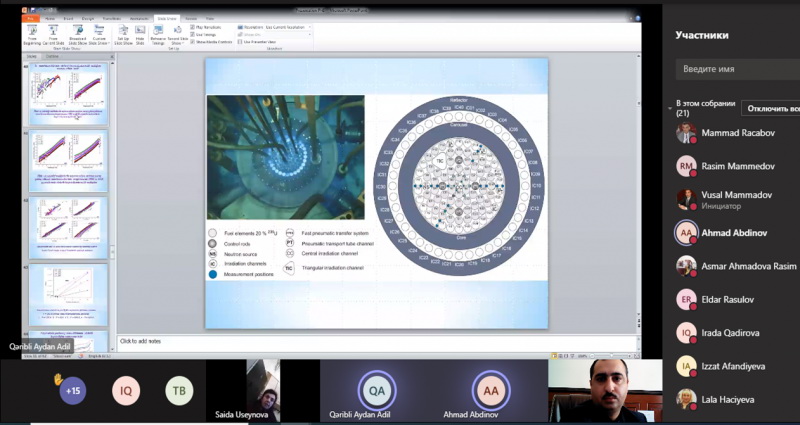Viewport: 800px width, 425px height.
Task: Select the first slide thumbnail in panel
Action: pyautogui.click(x=68, y=93)
